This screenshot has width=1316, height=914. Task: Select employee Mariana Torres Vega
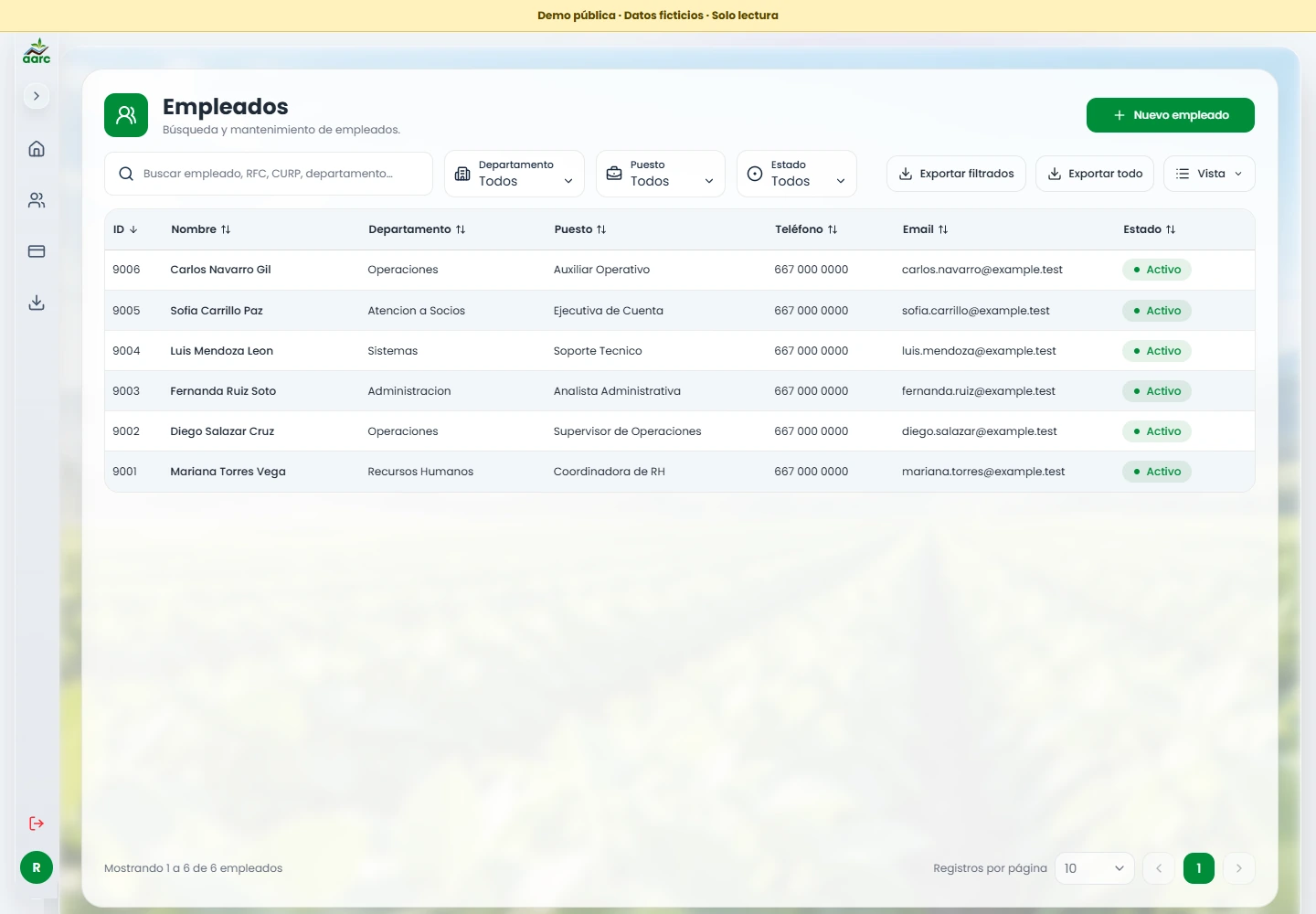click(228, 472)
